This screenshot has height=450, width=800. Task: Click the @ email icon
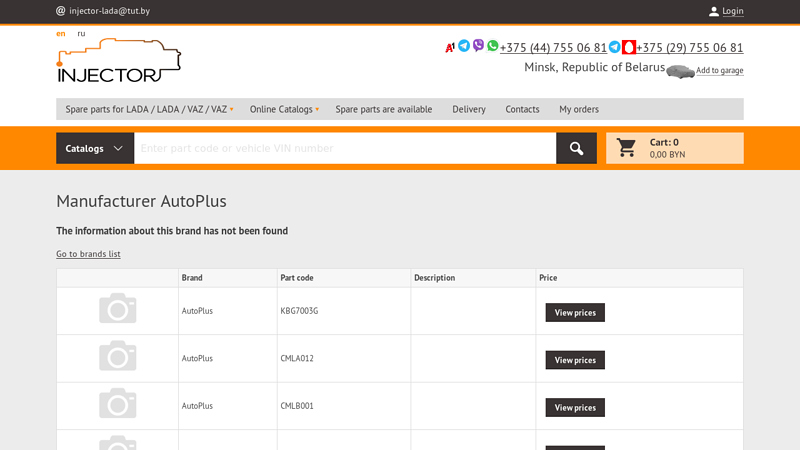coord(61,11)
